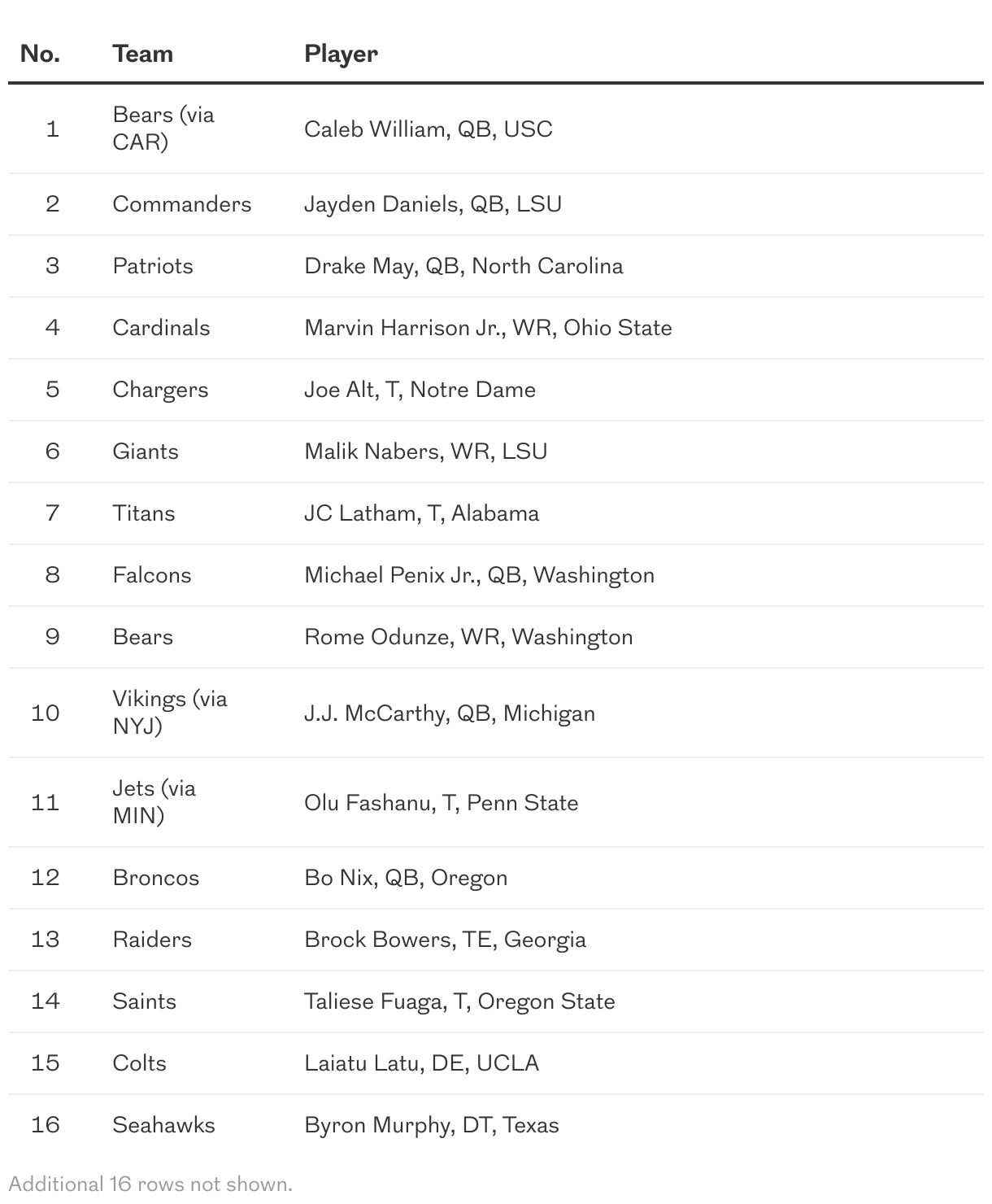
Task: Select Olu Fashanu, T, Penn State
Action: click(441, 803)
